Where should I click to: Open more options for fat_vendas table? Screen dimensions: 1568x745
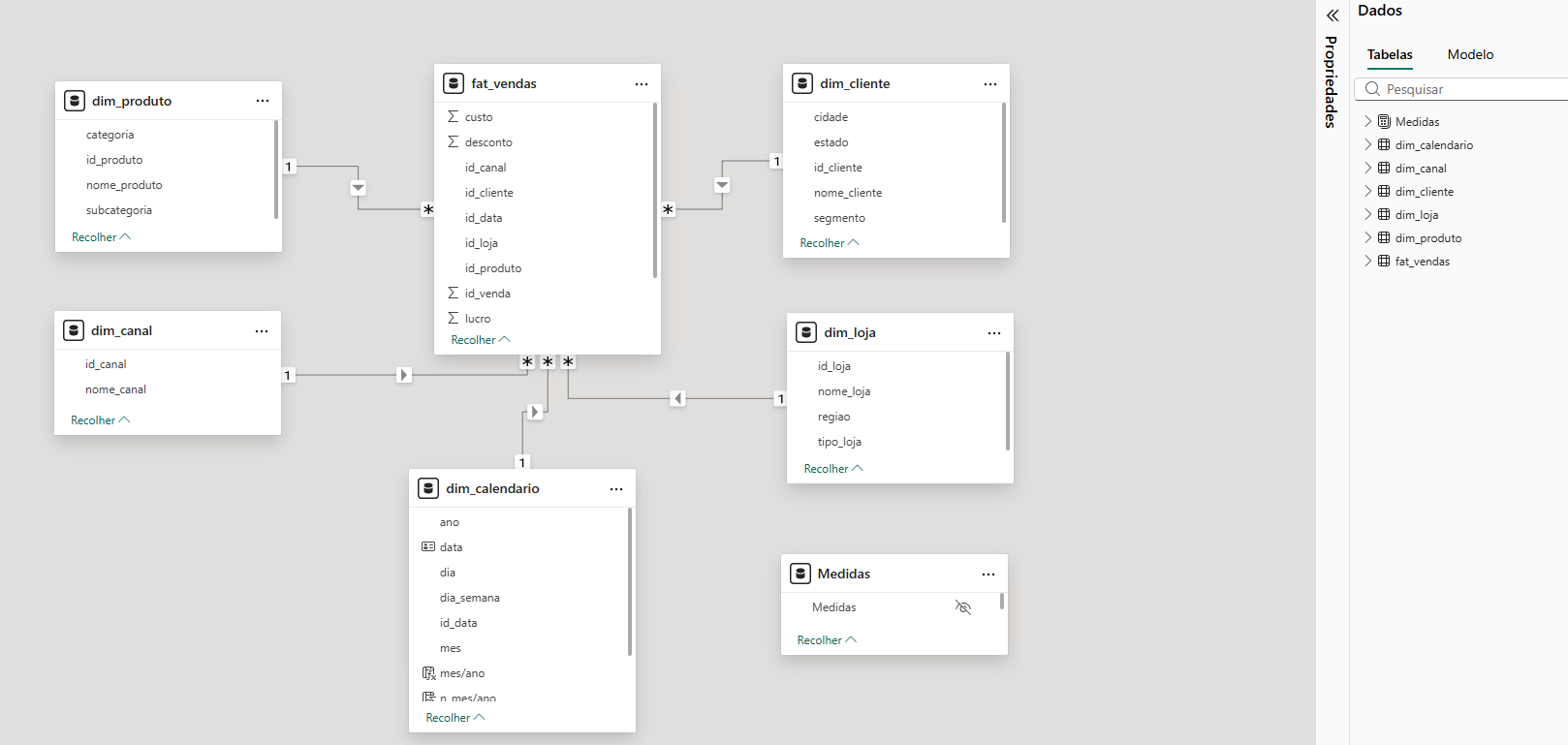pyautogui.click(x=642, y=84)
